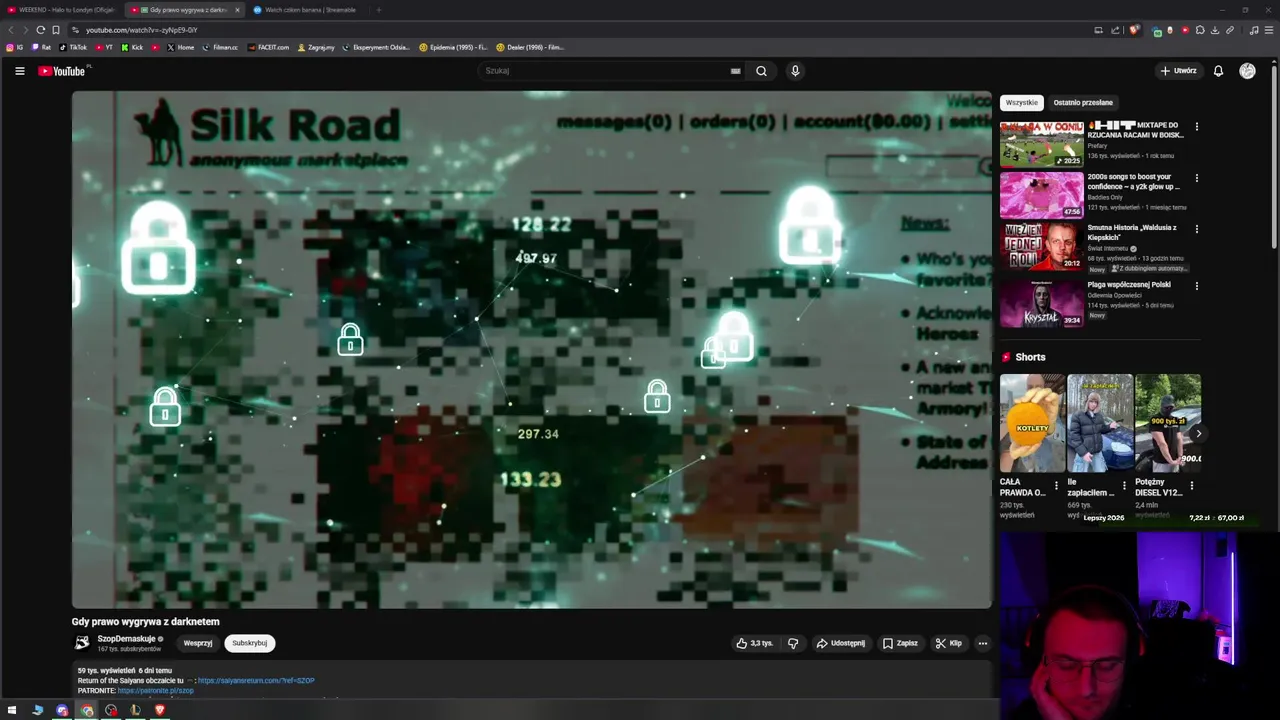The height and width of the screenshot is (720, 1280).
Task: Open more actions ellipsis under video
Action: [982, 643]
